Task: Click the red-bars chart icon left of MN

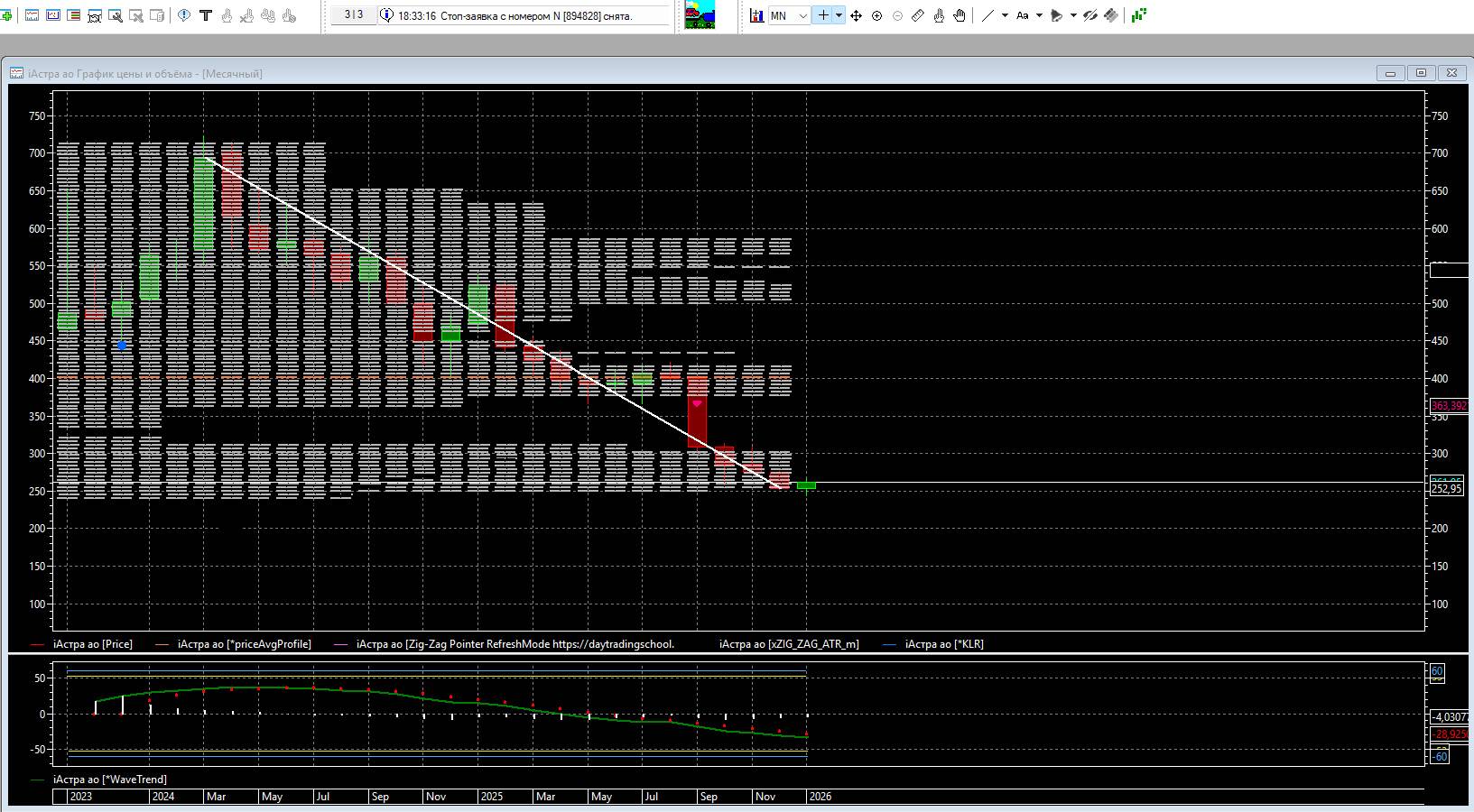Action: point(757,15)
